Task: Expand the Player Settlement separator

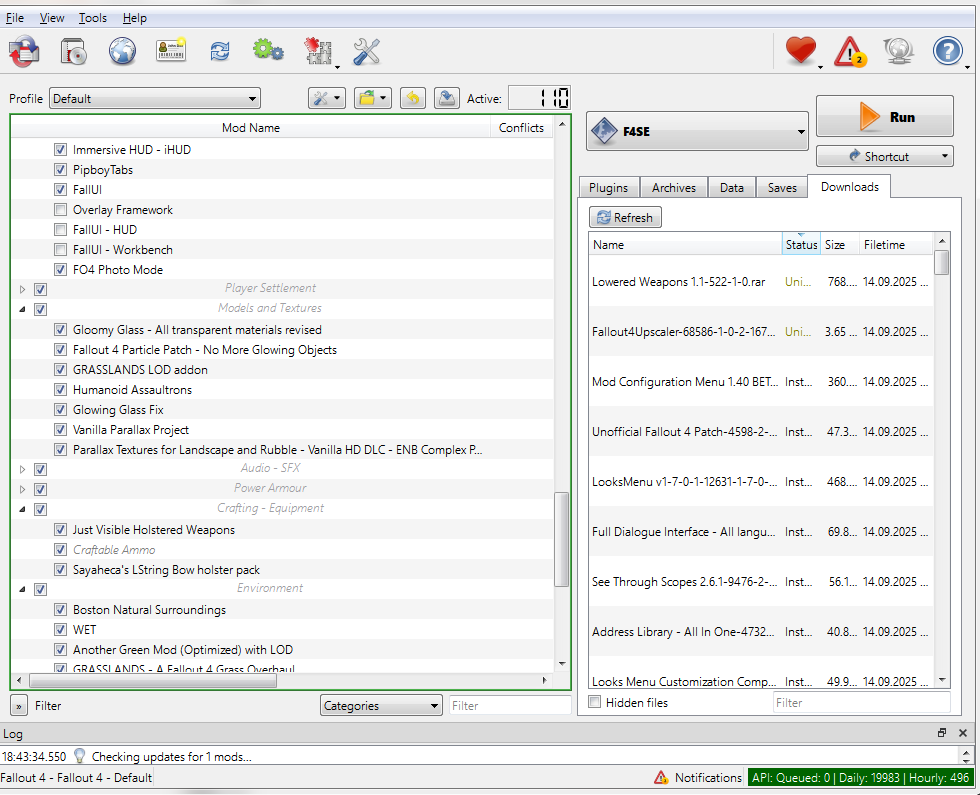Action: (22, 289)
